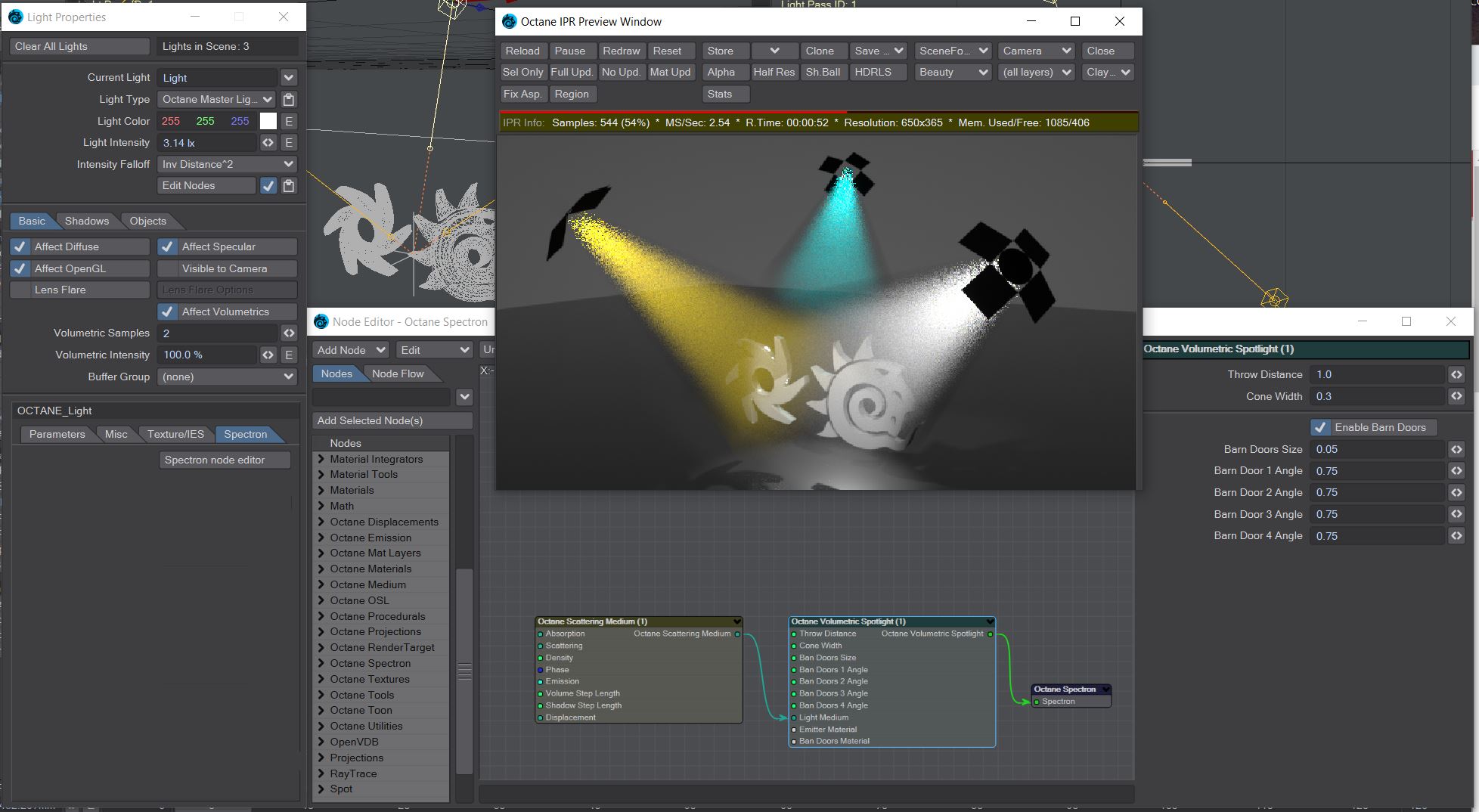The width and height of the screenshot is (1479, 812).
Task: Open the Buffer Group dropdown
Action: click(227, 377)
